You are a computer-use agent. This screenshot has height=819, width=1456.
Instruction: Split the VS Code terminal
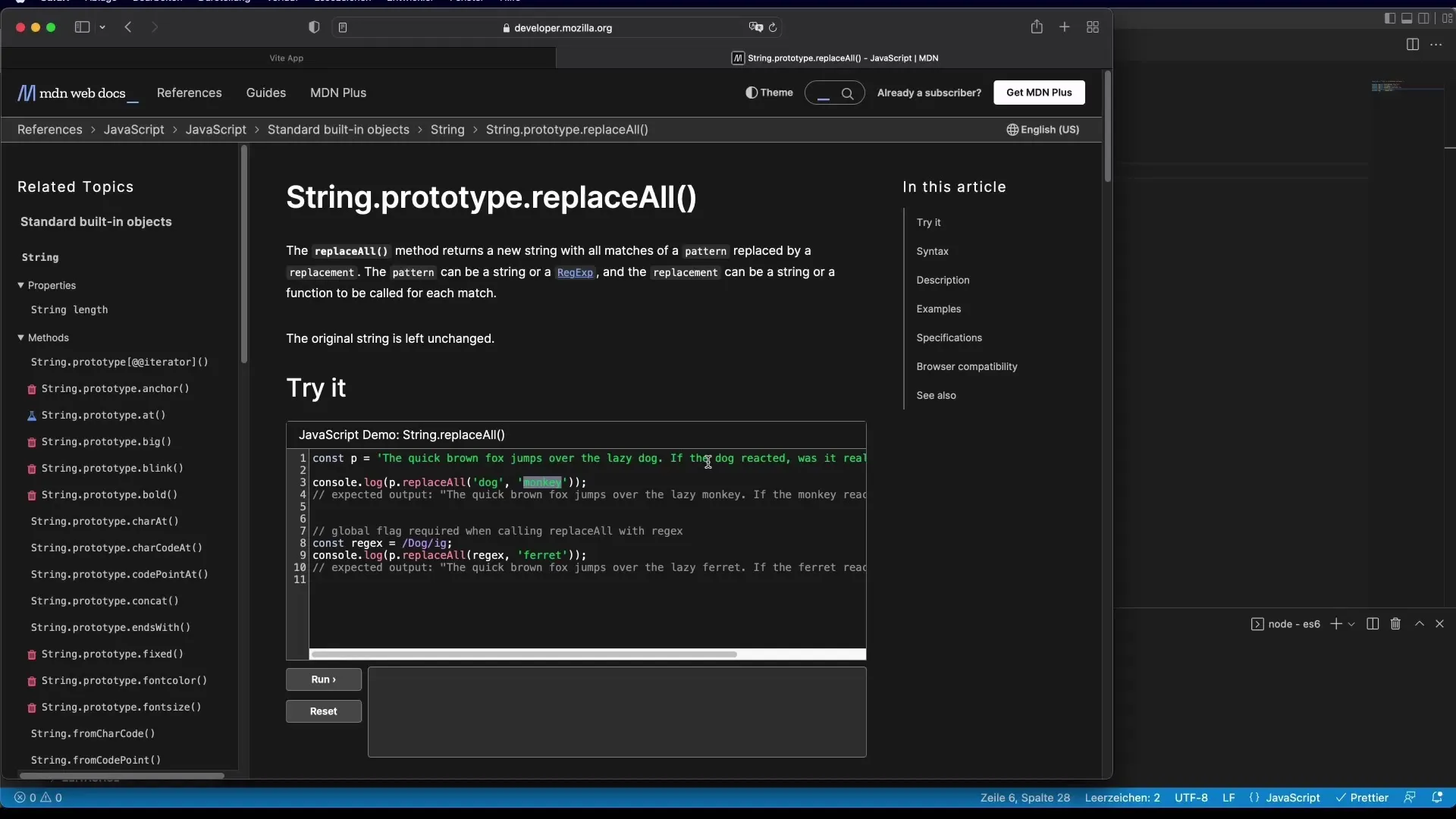click(x=1373, y=623)
